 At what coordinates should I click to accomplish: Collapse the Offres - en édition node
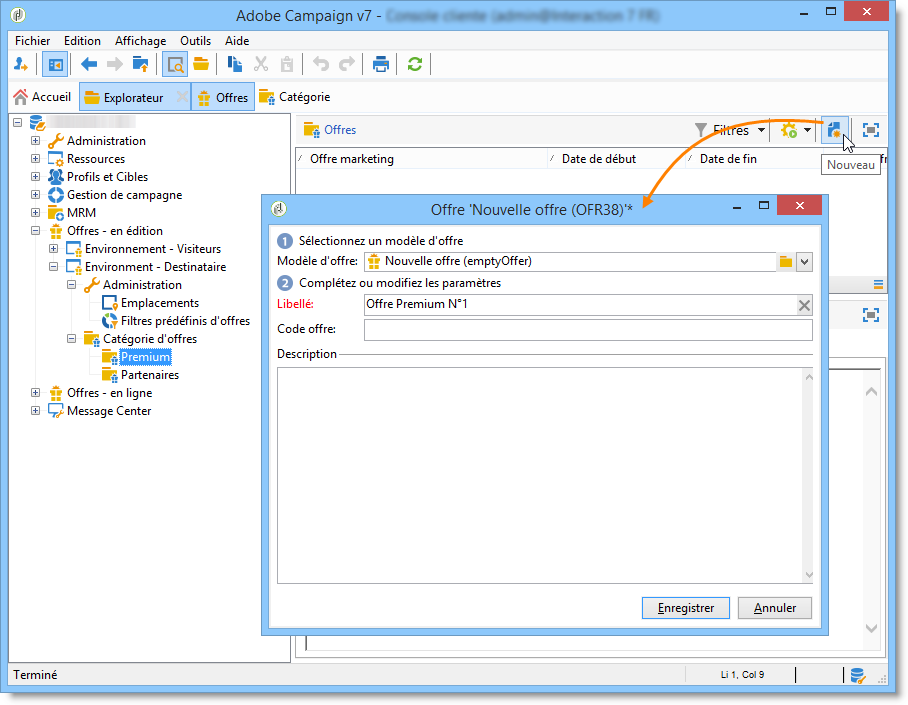[35, 231]
